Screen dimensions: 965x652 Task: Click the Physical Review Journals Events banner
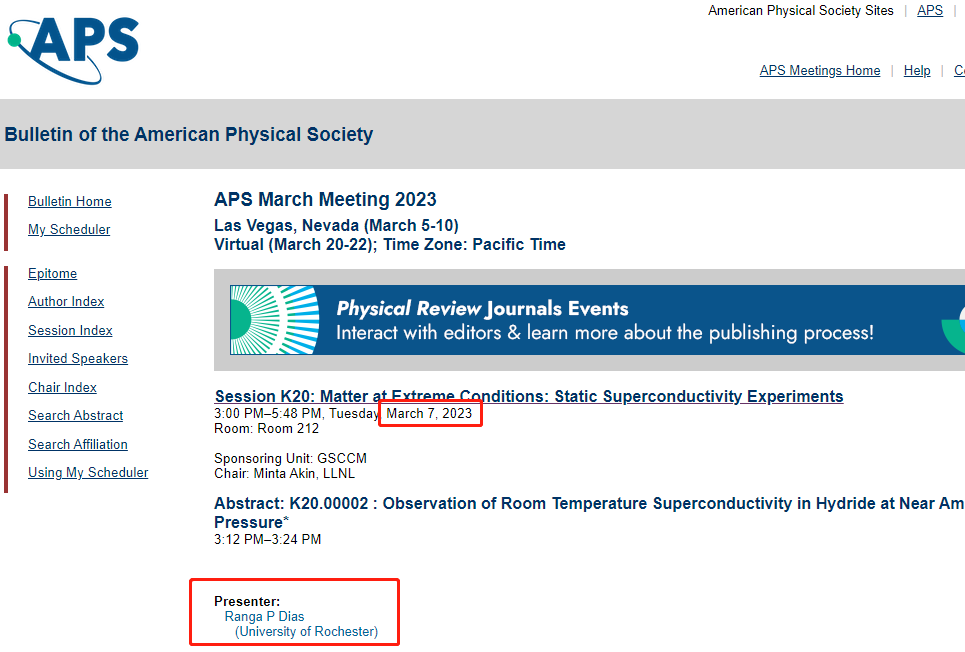tap(604, 320)
